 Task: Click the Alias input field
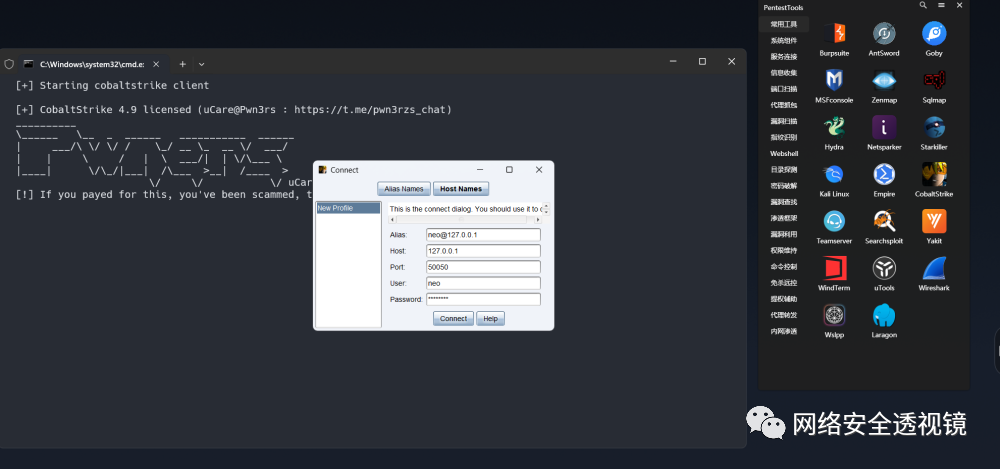point(483,235)
